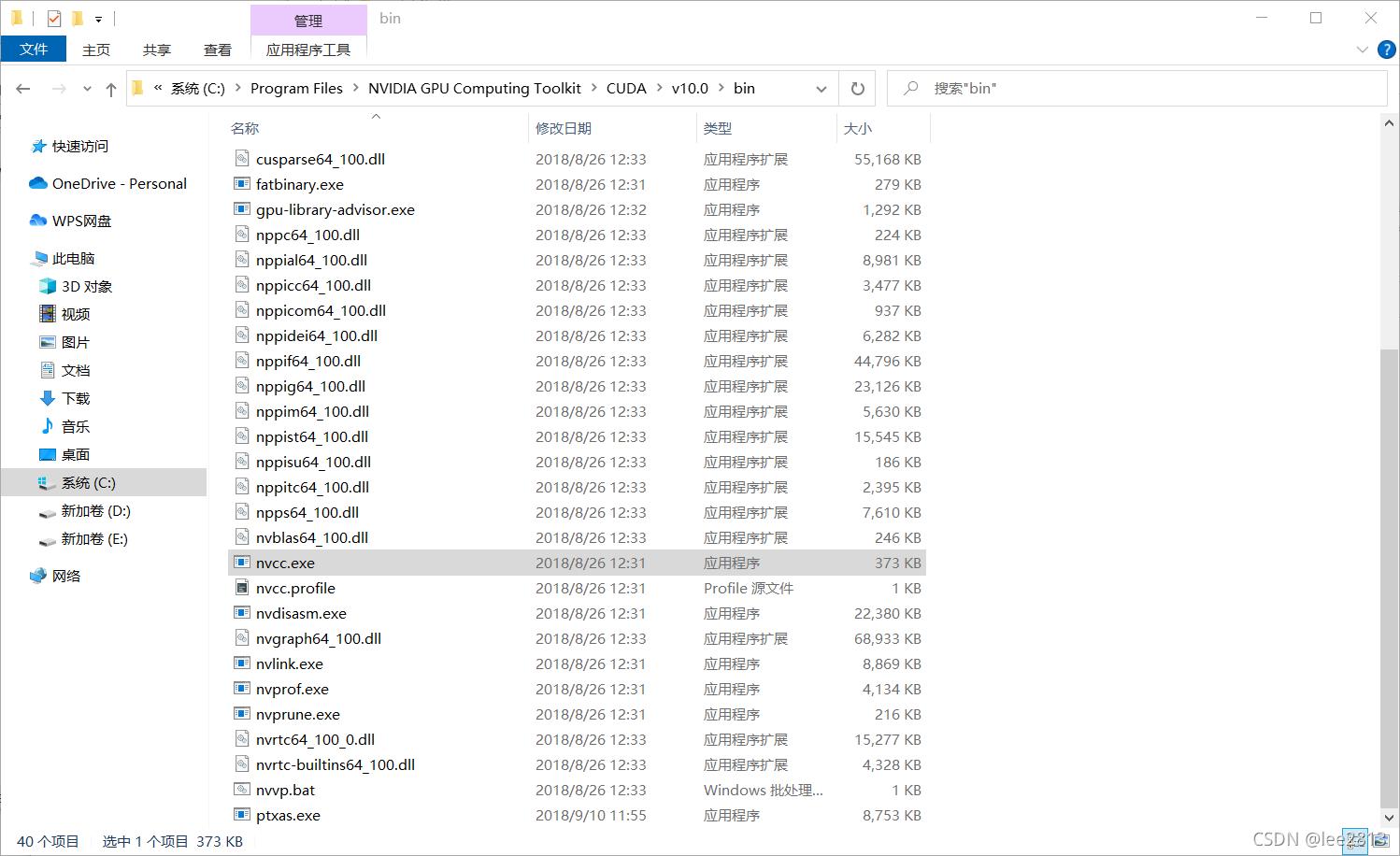Expand breadcrumb arrow after v10.0
The height and width of the screenshot is (856, 1400).
click(x=721, y=88)
